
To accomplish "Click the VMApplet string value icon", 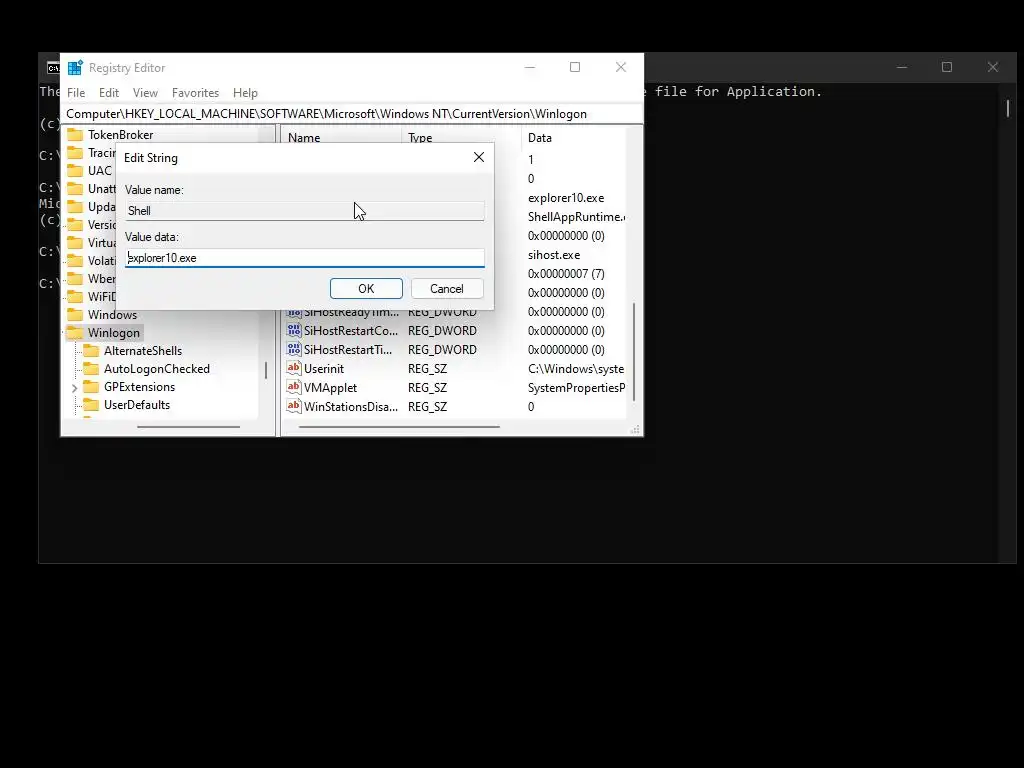I will click(294, 387).
